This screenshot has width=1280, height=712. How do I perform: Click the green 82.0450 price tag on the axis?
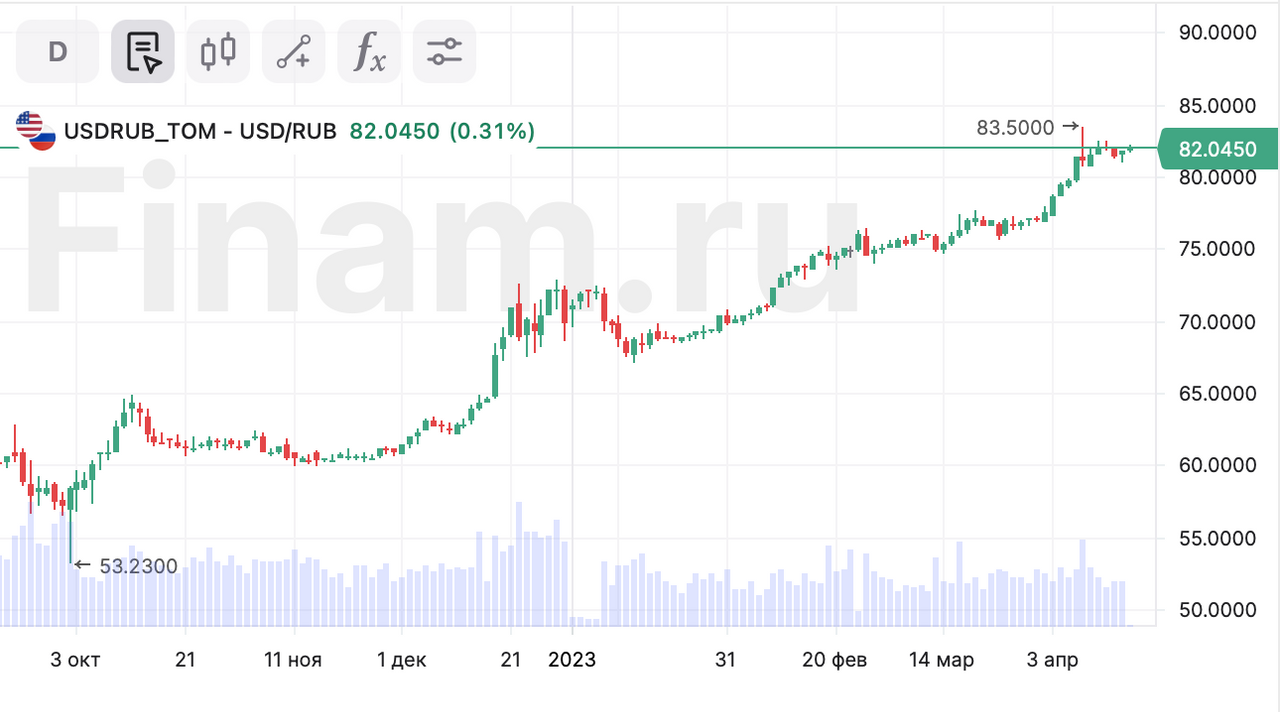[1218, 149]
